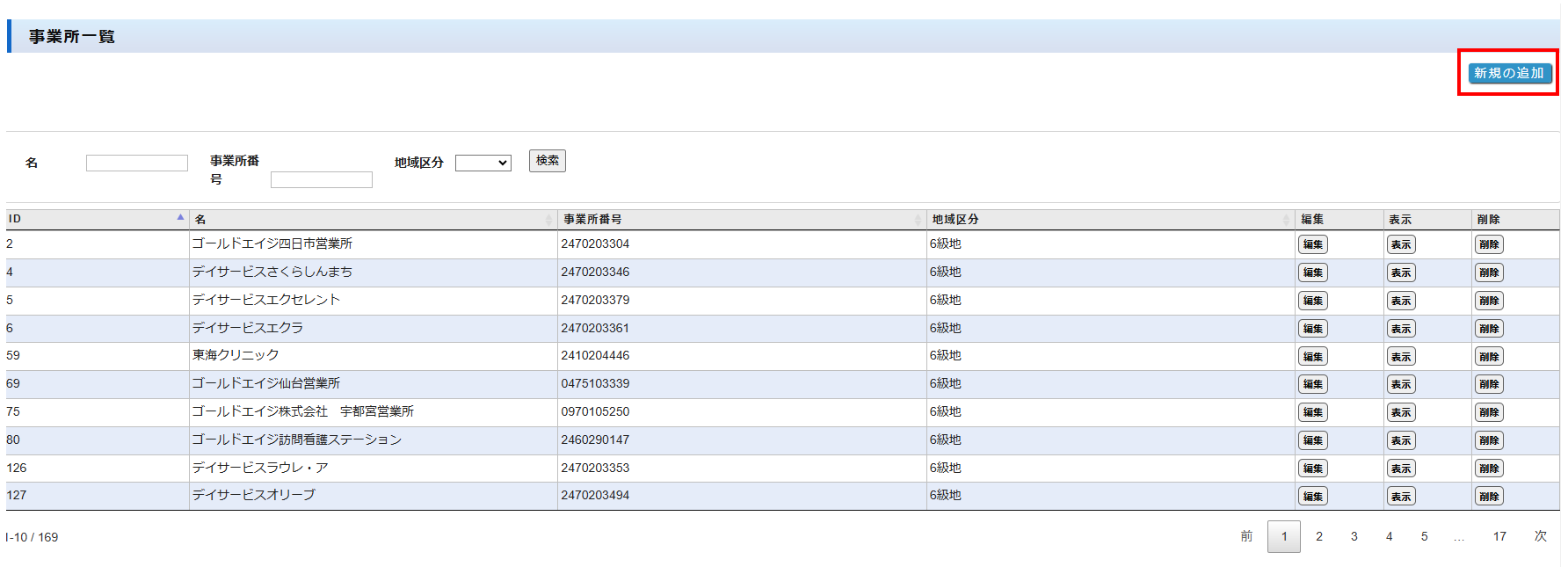This screenshot has width=1568, height=574.
Task: Sort table by ID column arrow
Action: (180, 218)
